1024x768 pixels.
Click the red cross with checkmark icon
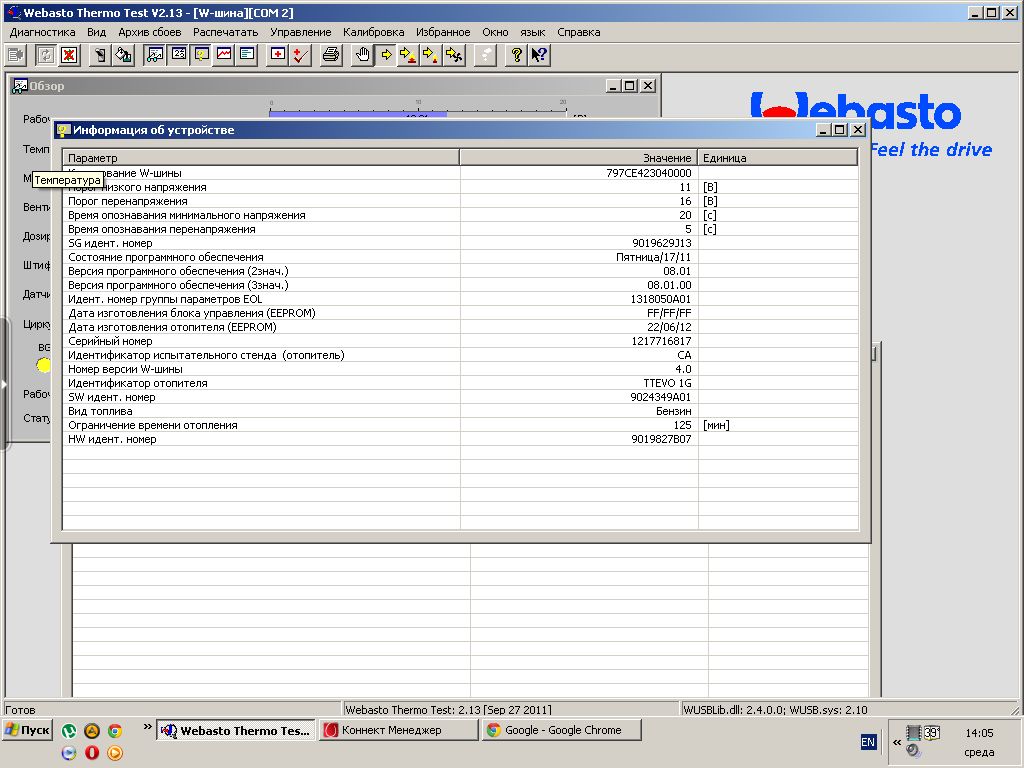click(x=300, y=56)
